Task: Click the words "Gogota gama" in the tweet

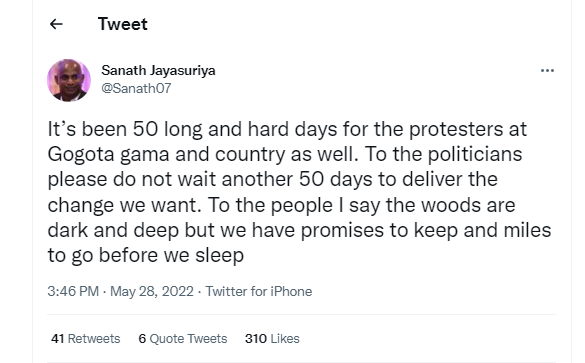Action: pyautogui.click(x=108, y=154)
